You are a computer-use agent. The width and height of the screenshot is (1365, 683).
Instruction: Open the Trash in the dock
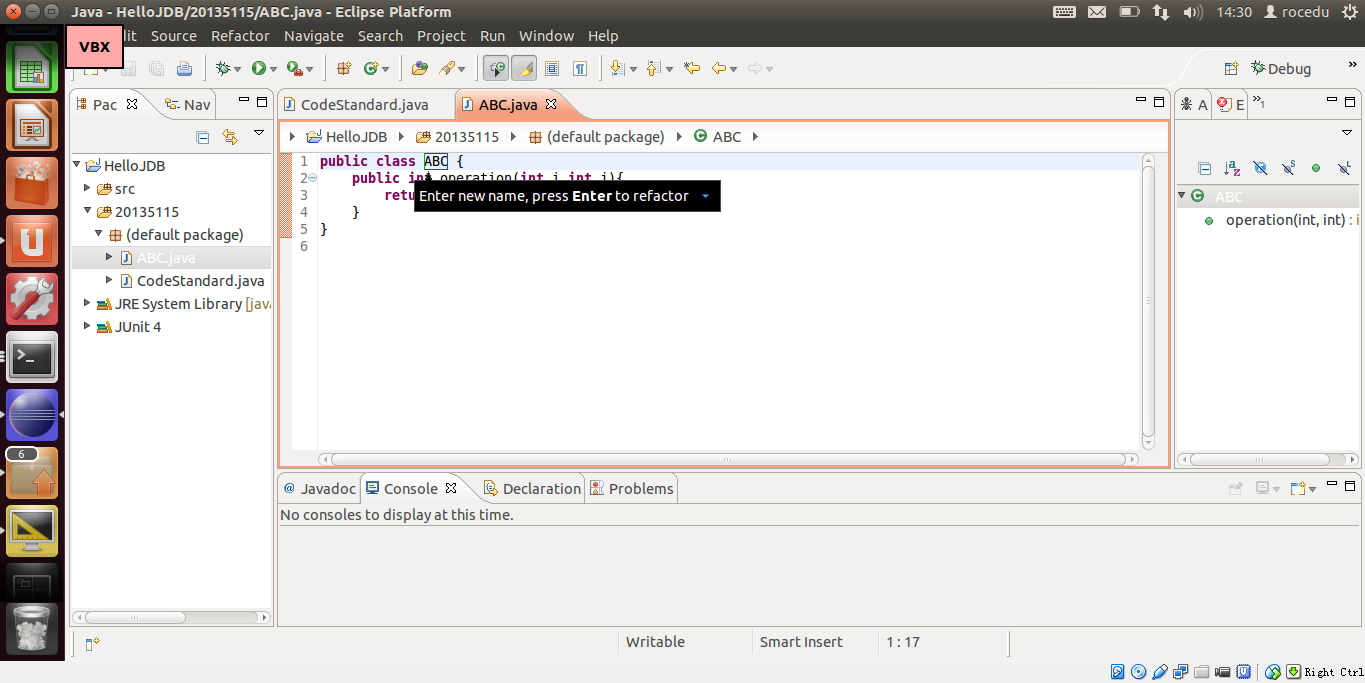[32, 629]
